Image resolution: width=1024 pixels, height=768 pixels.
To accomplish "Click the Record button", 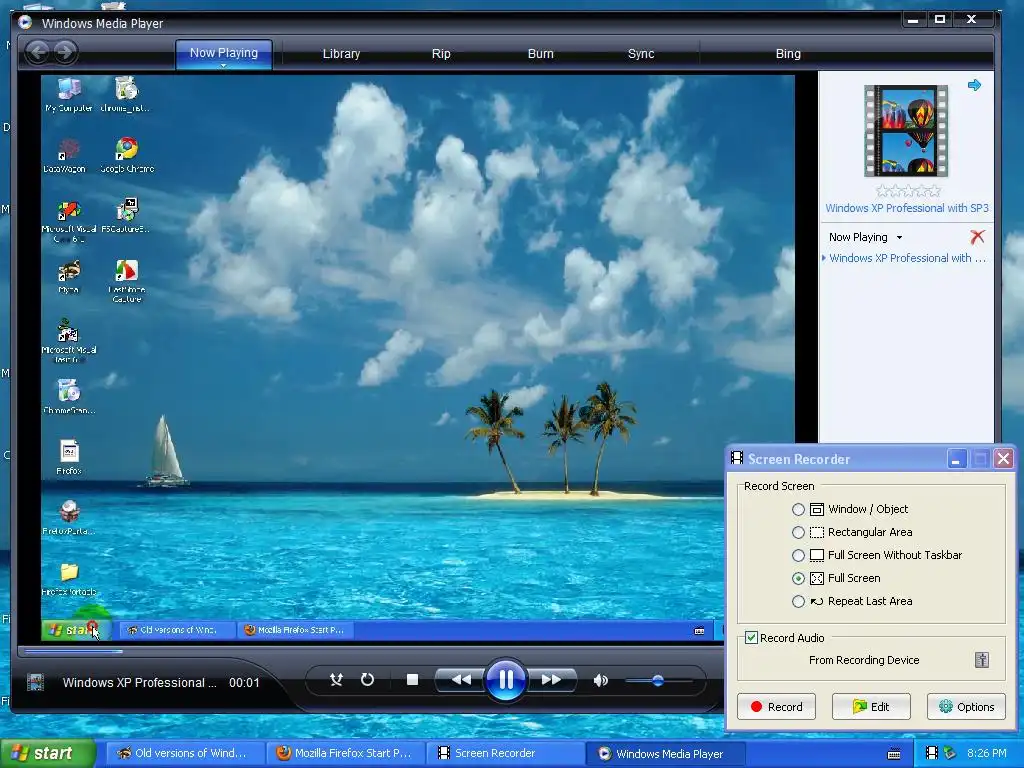I will point(776,707).
